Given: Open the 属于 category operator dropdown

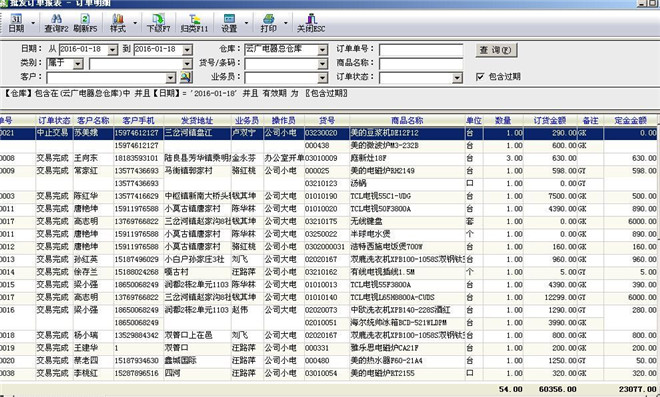Looking at the screenshot, I should click(78, 64).
